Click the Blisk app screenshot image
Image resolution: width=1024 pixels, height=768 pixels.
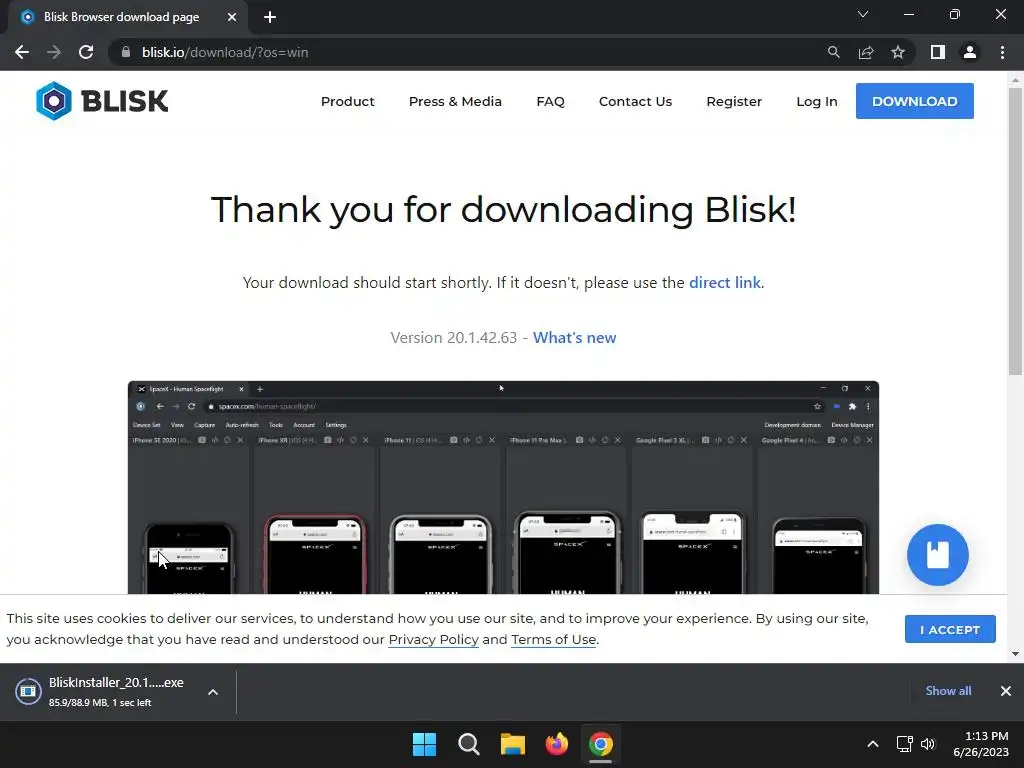coord(504,487)
